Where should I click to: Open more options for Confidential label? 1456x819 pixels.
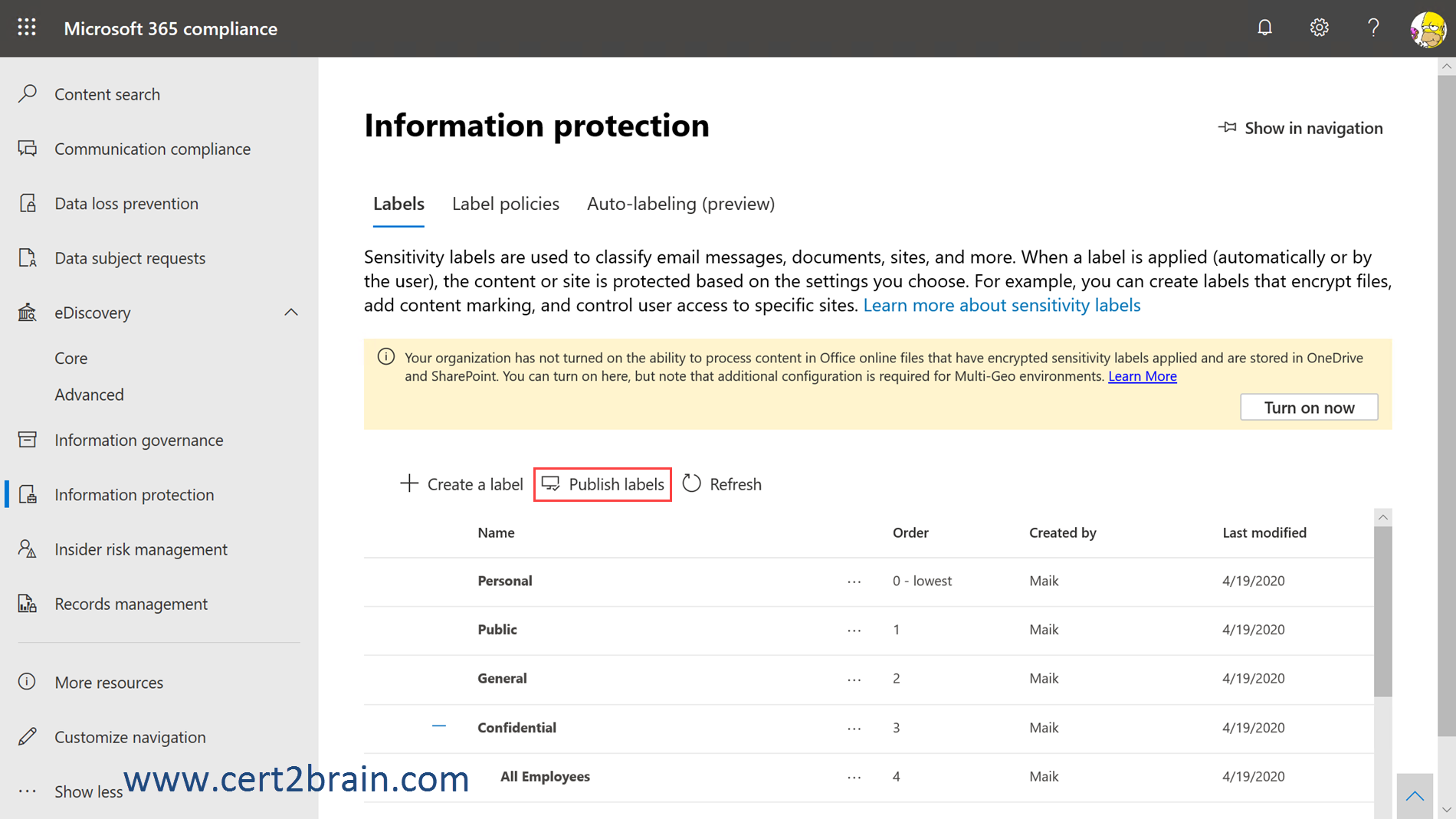(x=854, y=728)
